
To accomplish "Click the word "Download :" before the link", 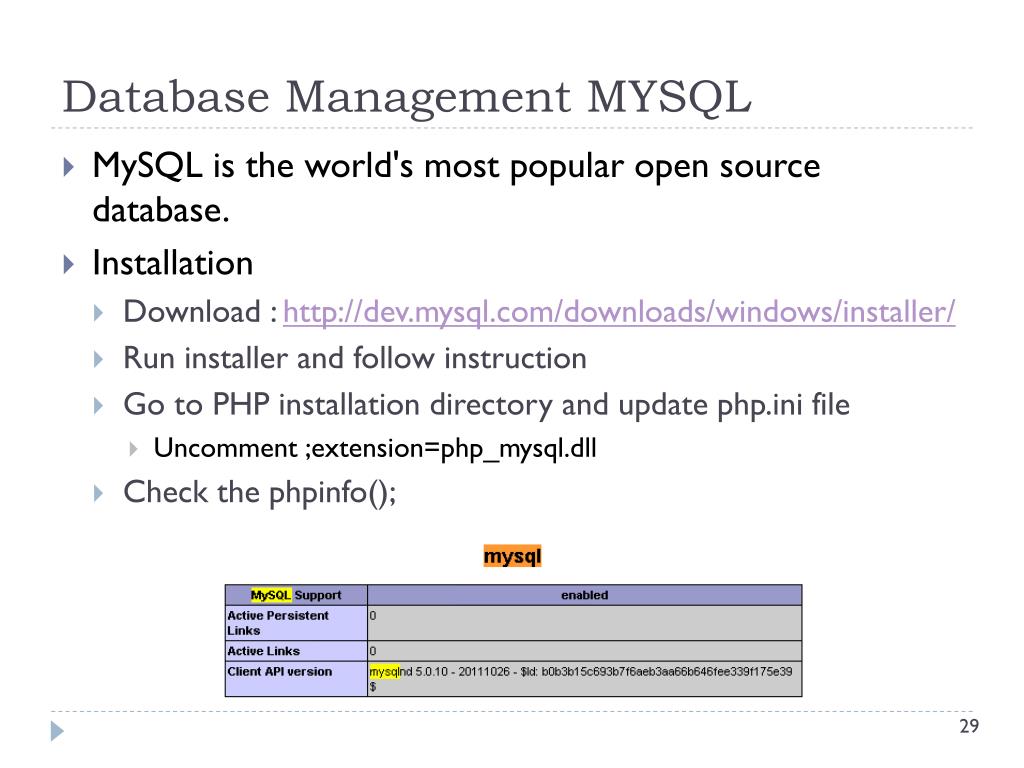I will click(x=200, y=312).
